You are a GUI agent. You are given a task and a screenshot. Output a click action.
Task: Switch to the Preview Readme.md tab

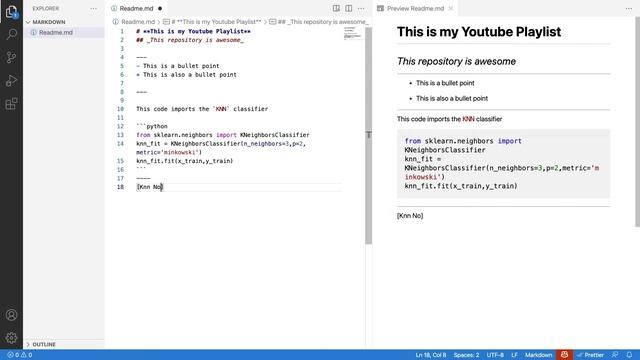415,9
